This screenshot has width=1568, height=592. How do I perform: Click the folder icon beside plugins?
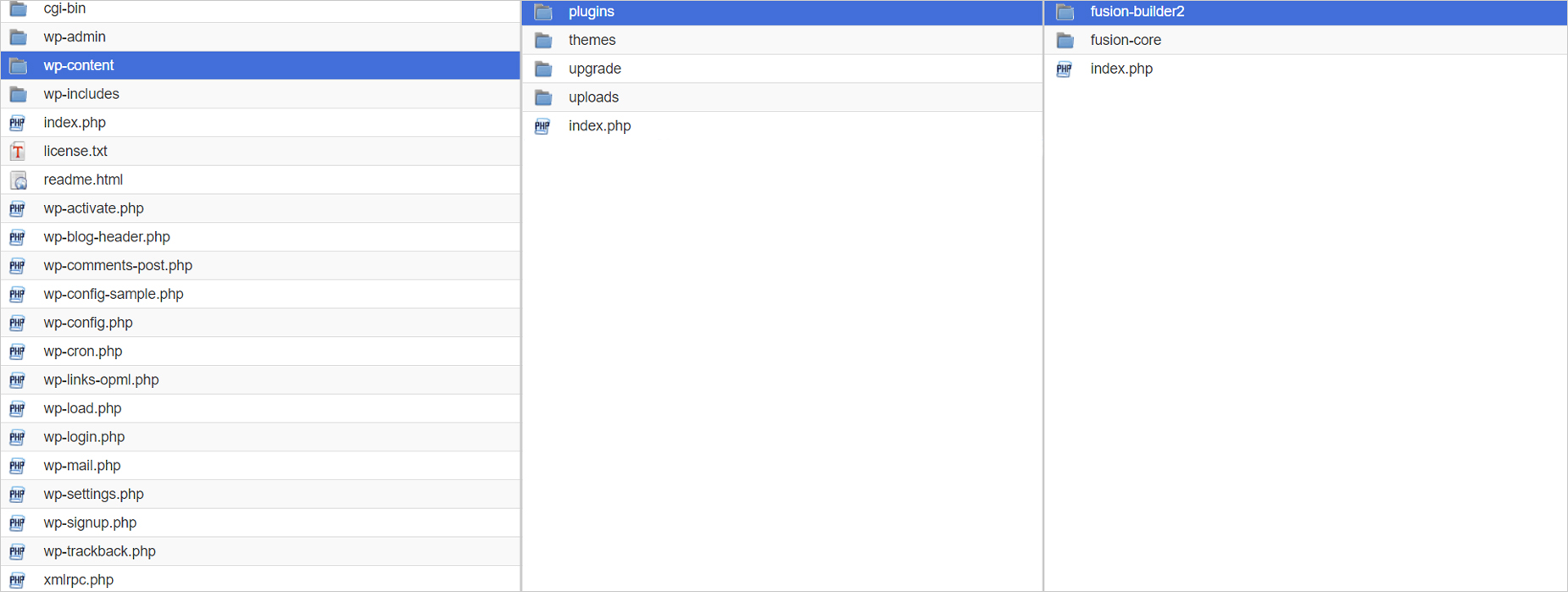pos(543,12)
